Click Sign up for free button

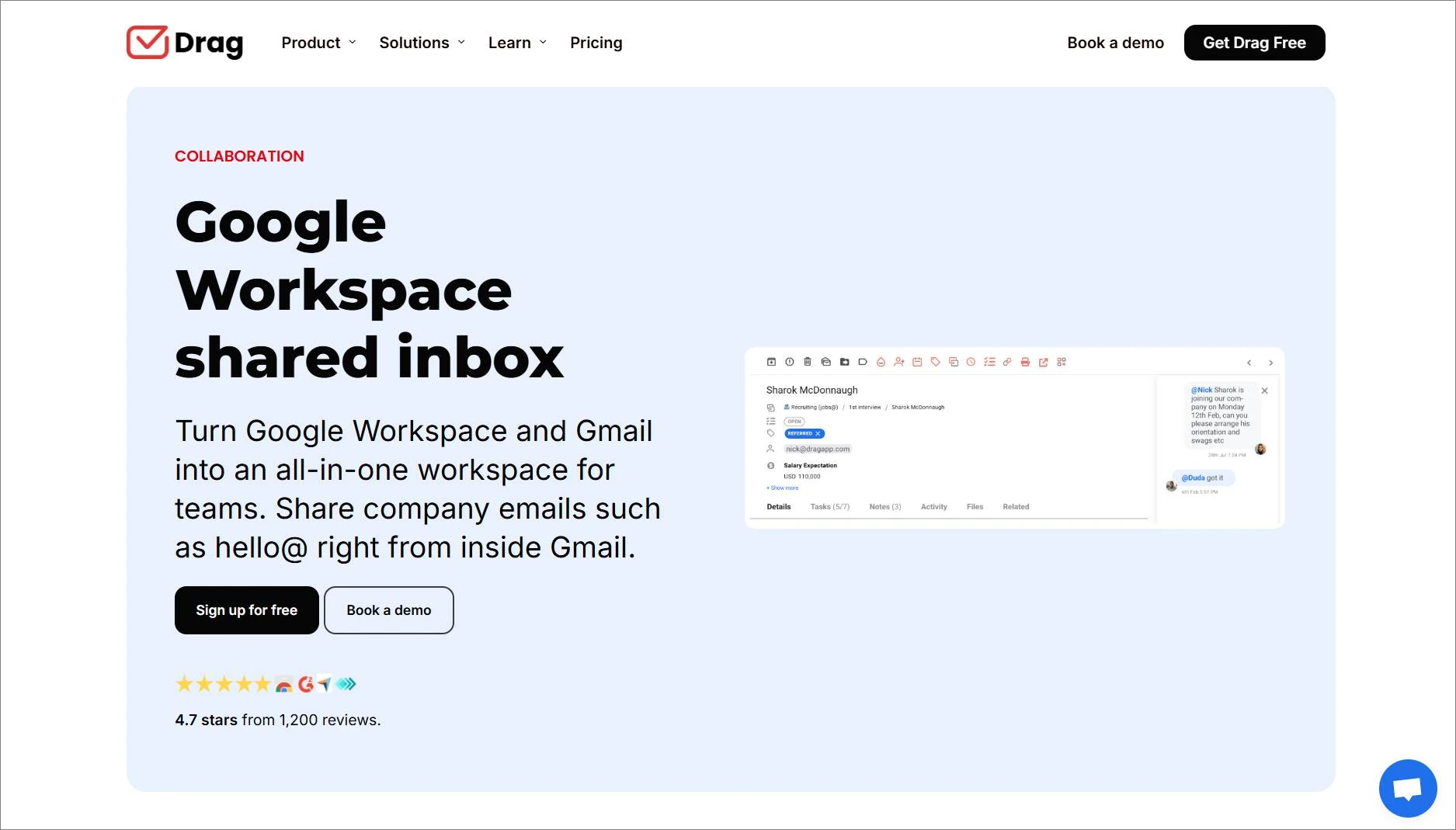pyautogui.click(x=247, y=610)
